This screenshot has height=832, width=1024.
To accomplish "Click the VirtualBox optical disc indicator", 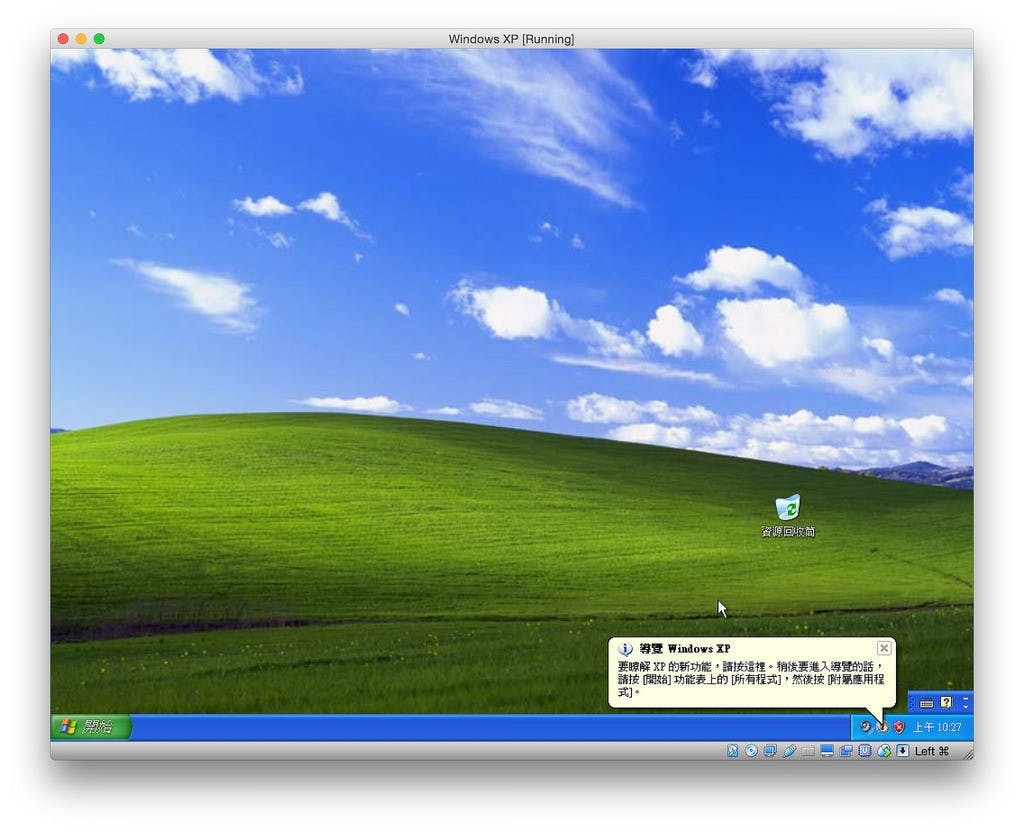I will (x=752, y=751).
